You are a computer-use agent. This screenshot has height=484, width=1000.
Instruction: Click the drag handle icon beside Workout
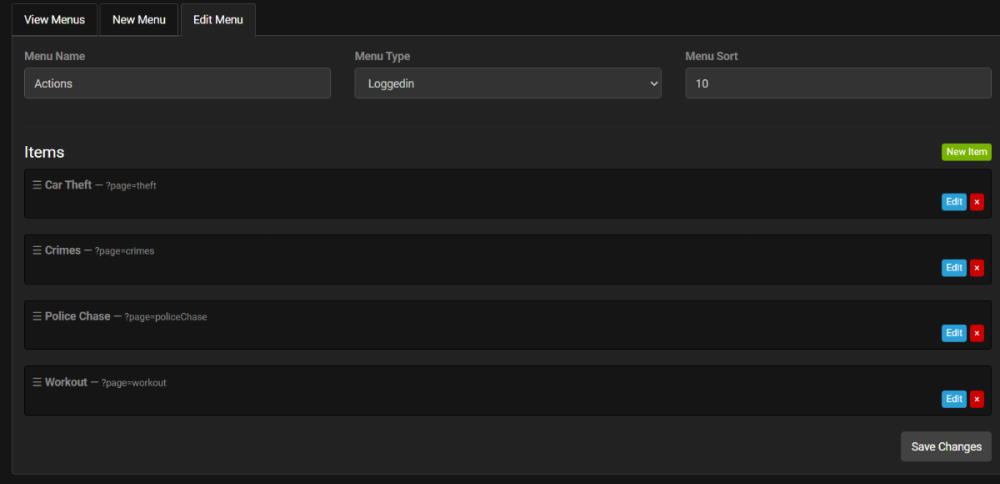point(37,383)
